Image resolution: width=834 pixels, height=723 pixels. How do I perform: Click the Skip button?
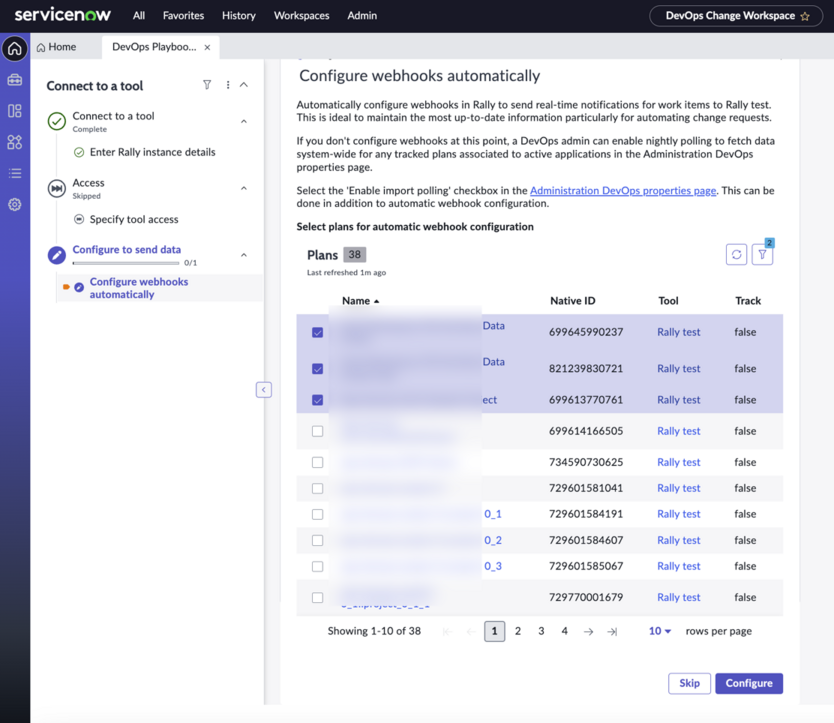[x=689, y=683]
